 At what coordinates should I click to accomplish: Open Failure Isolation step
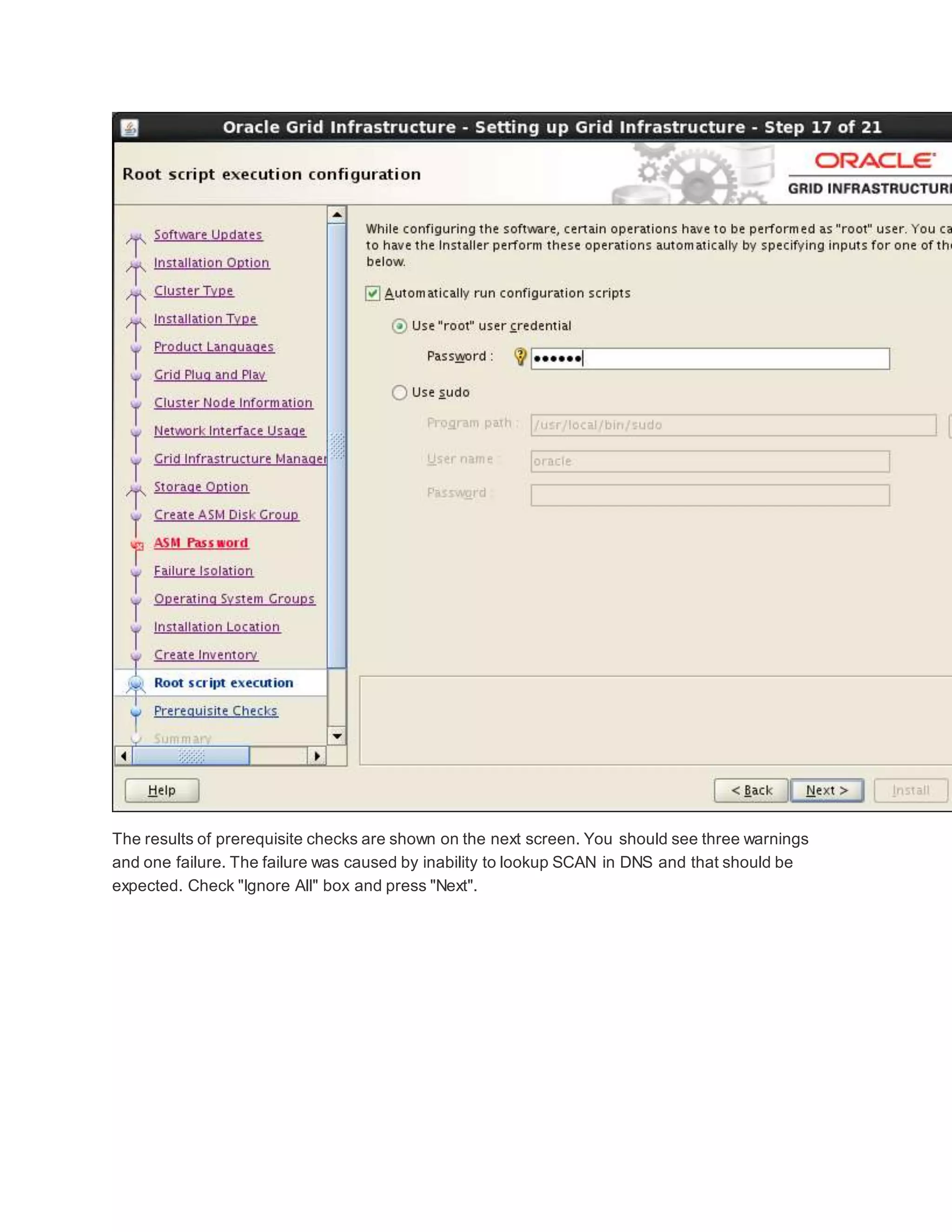(203, 571)
